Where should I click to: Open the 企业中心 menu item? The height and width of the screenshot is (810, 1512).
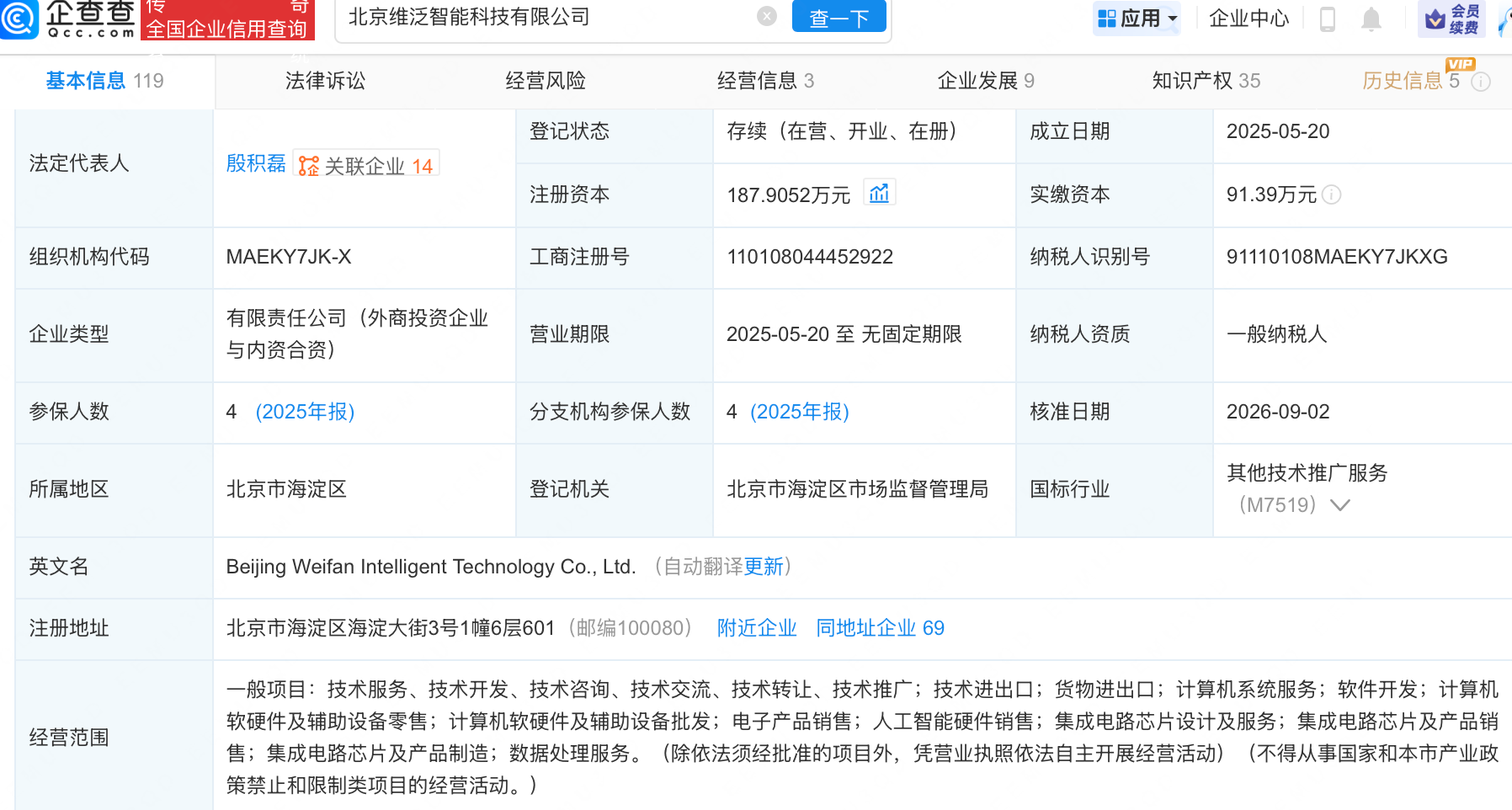[x=1248, y=19]
